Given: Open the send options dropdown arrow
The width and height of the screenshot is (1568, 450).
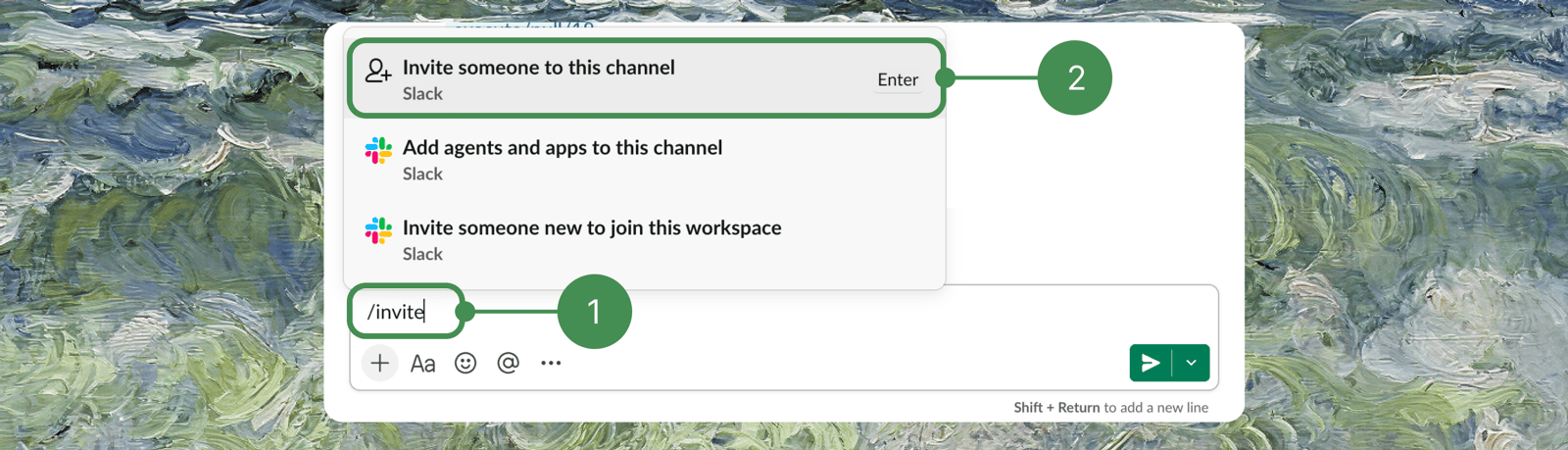Looking at the screenshot, I should [x=1191, y=363].
